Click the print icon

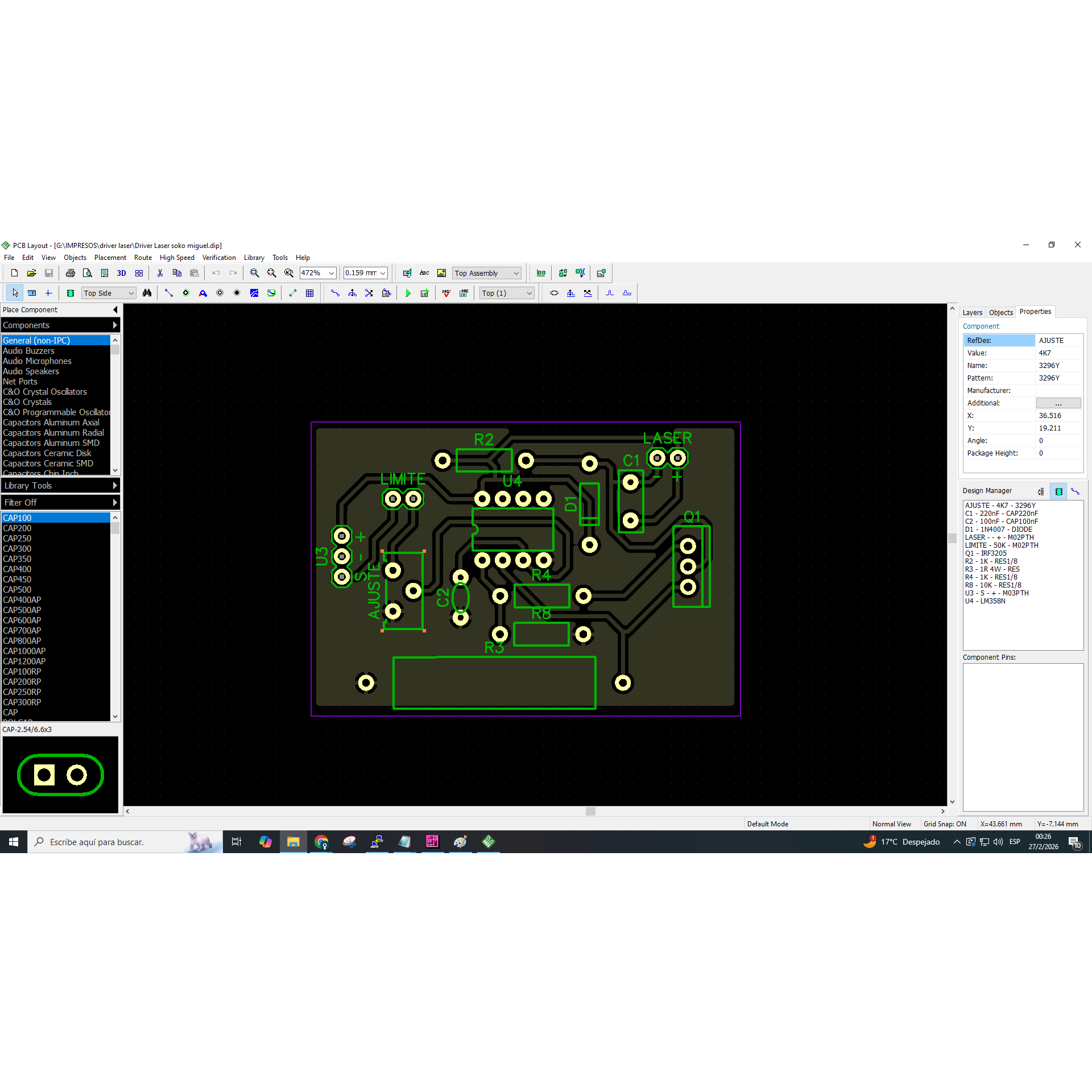tap(71, 273)
